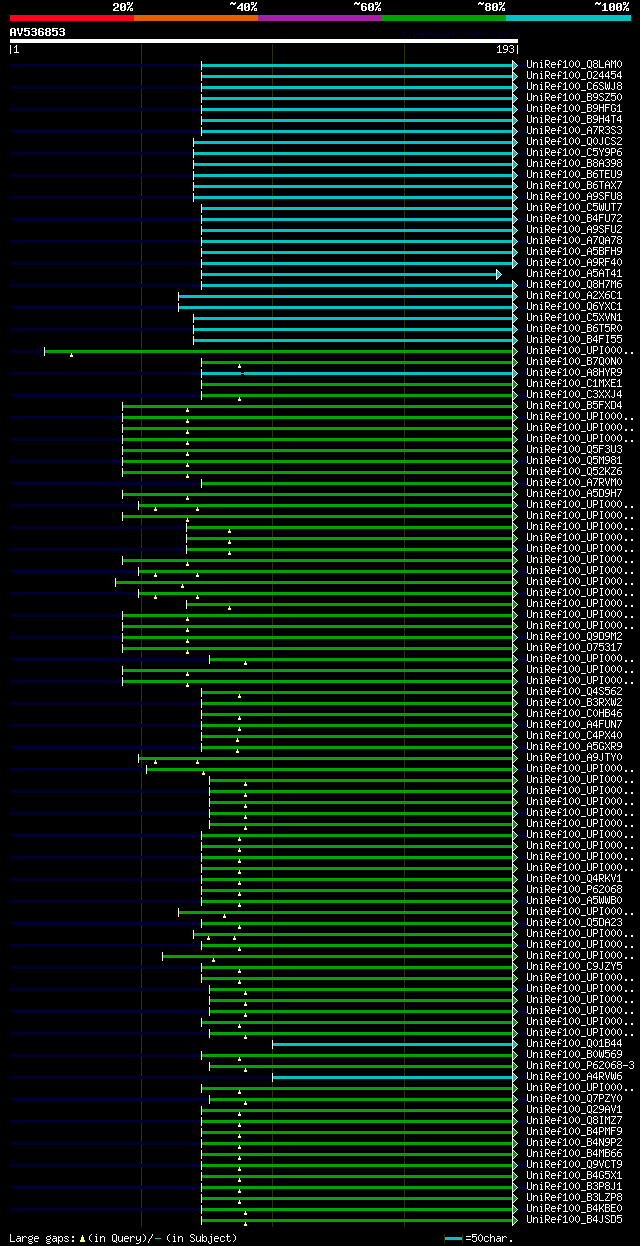Open the UniRef100_Q9VCT9 hit
The width and height of the screenshot is (640, 1246).
(574, 1164)
